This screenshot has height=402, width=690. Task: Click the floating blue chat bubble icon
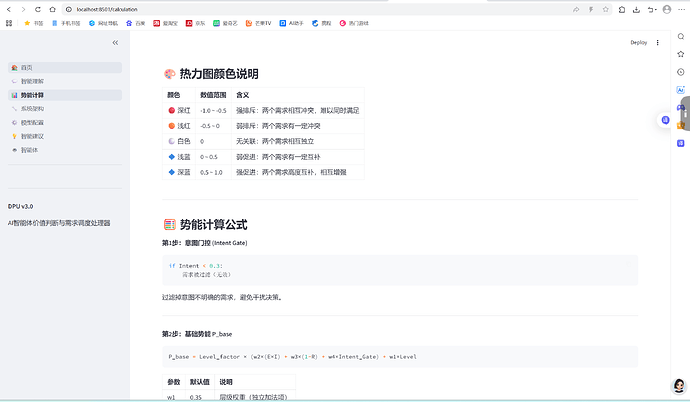point(665,120)
